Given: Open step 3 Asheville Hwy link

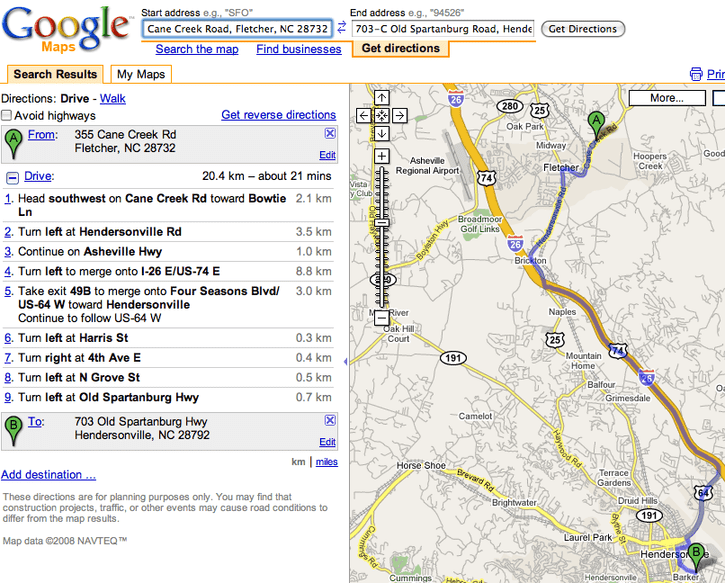Looking at the screenshot, I should point(8,252).
